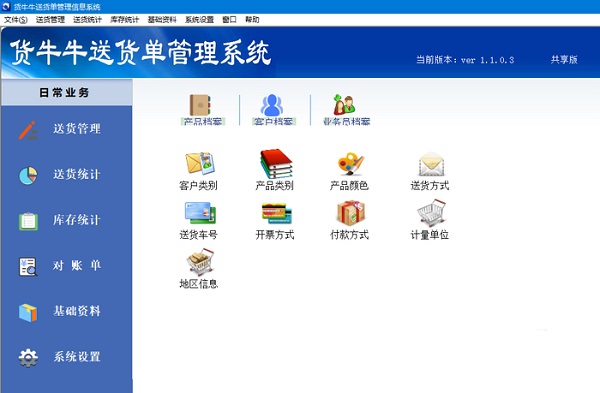Click the 日常业务 sidebar header
The width and height of the screenshot is (600, 393).
67,92
